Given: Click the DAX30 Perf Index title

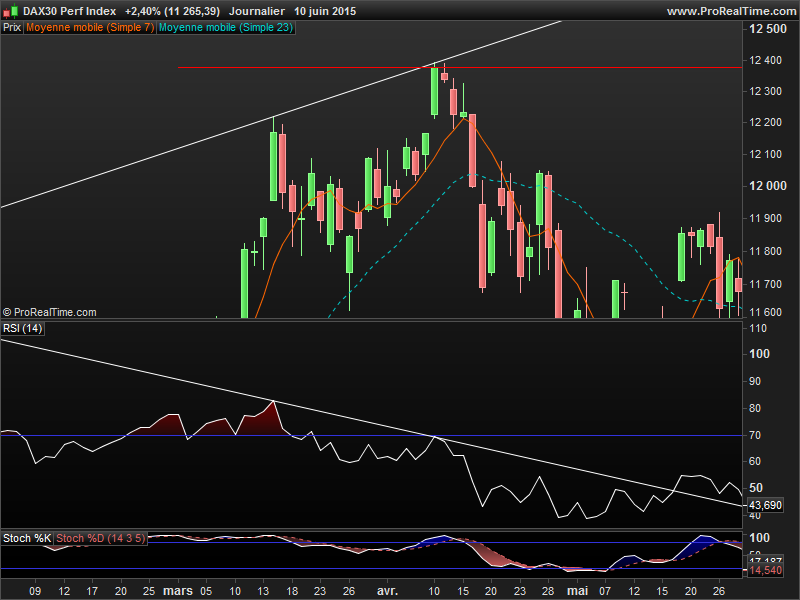Looking at the screenshot, I should [69, 11].
